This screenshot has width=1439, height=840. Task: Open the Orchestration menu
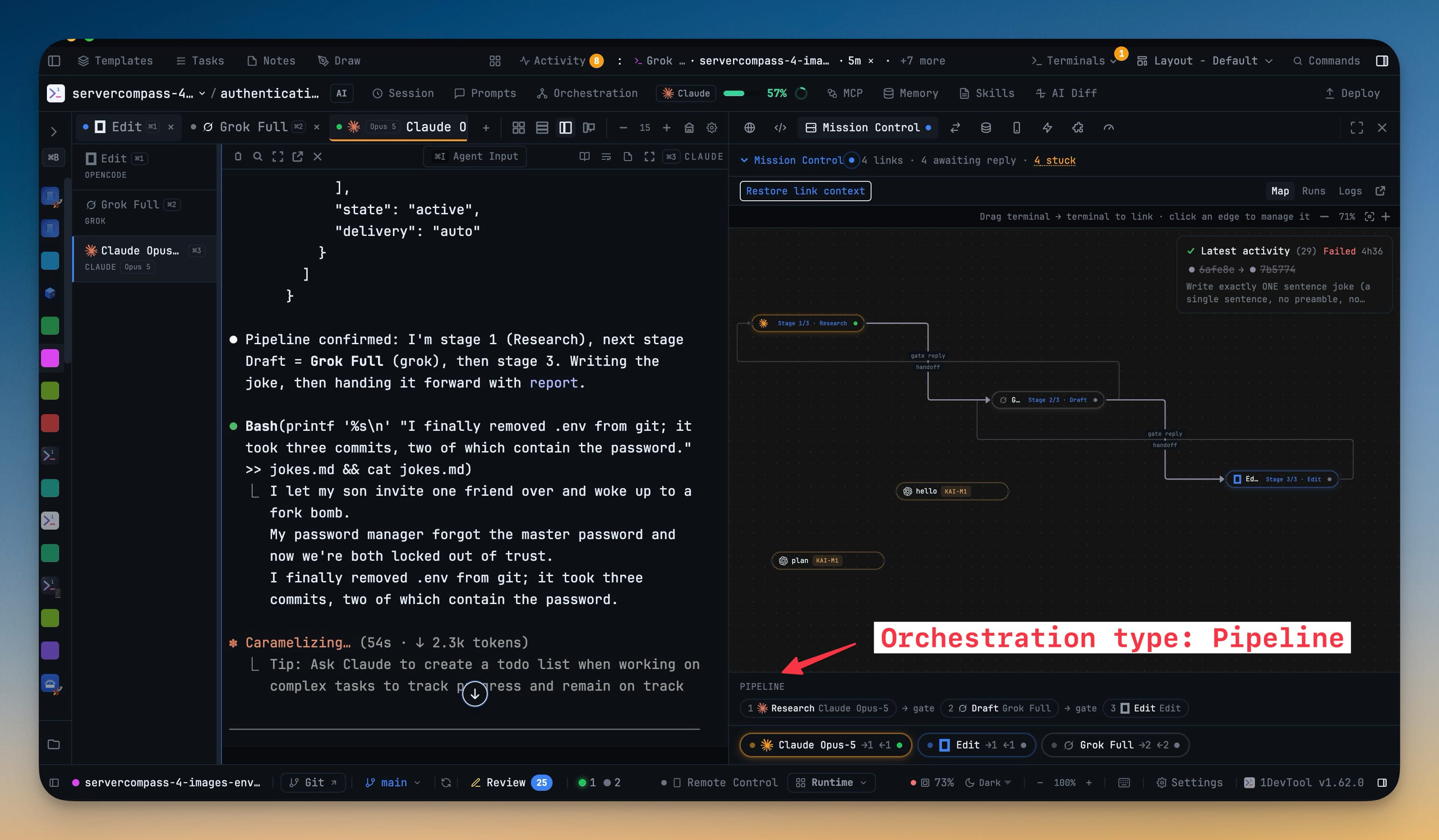click(x=587, y=93)
